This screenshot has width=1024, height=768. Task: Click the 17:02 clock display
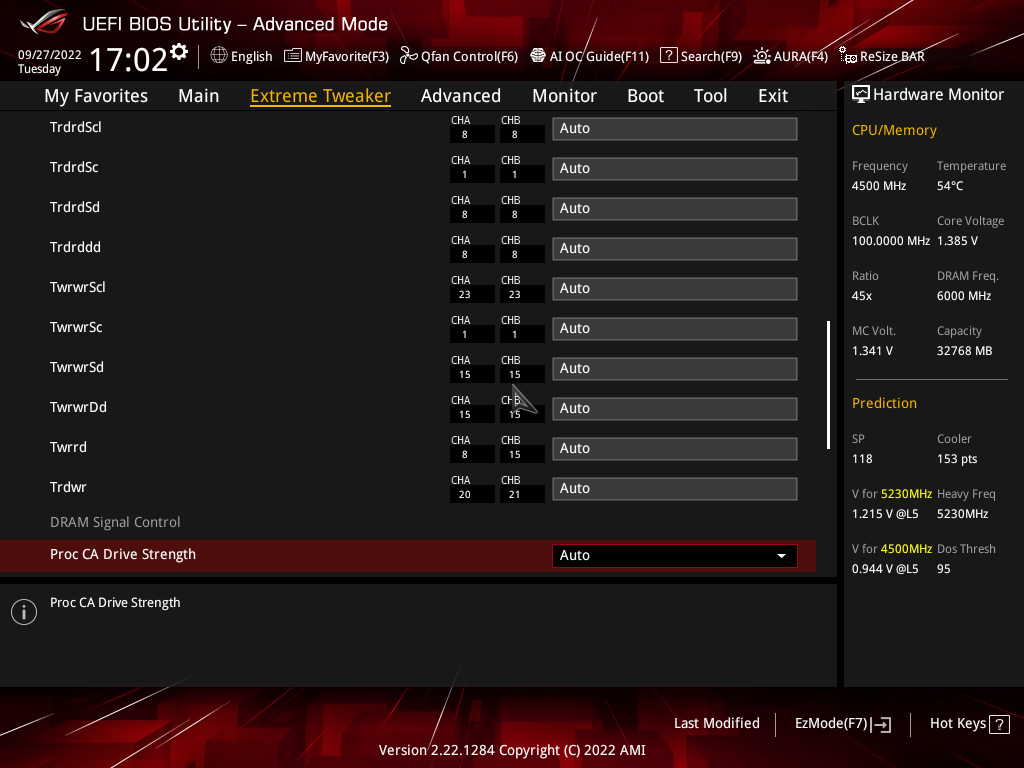(129, 60)
